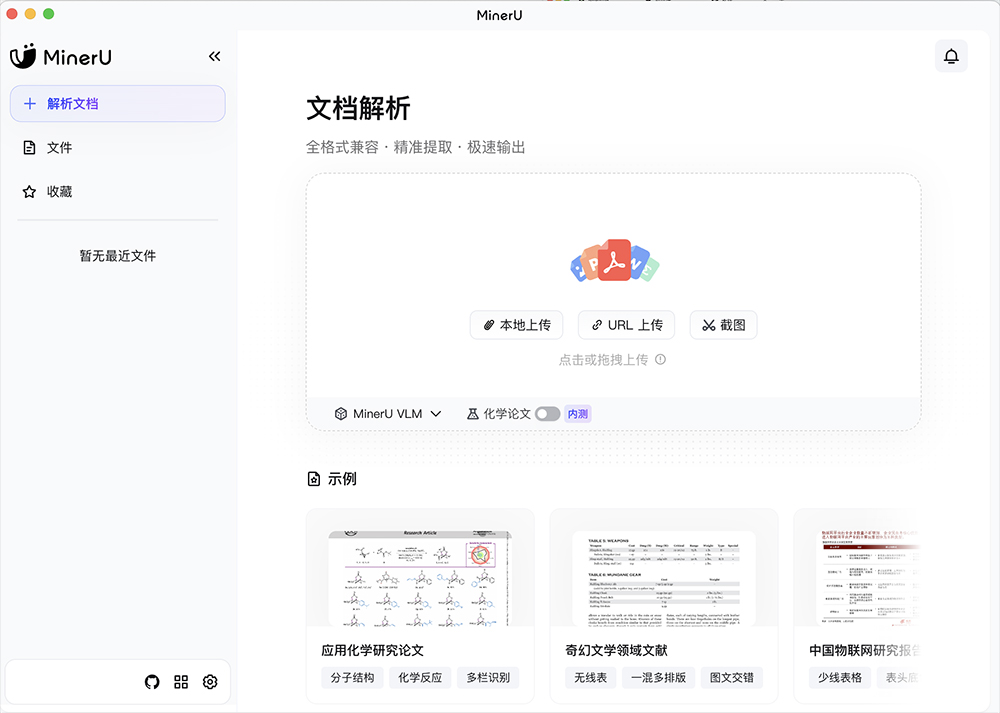Image resolution: width=1000 pixels, height=713 pixels.
Task: Toggle the 内测 chemistry paper switch off
Action: [x=547, y=412]
